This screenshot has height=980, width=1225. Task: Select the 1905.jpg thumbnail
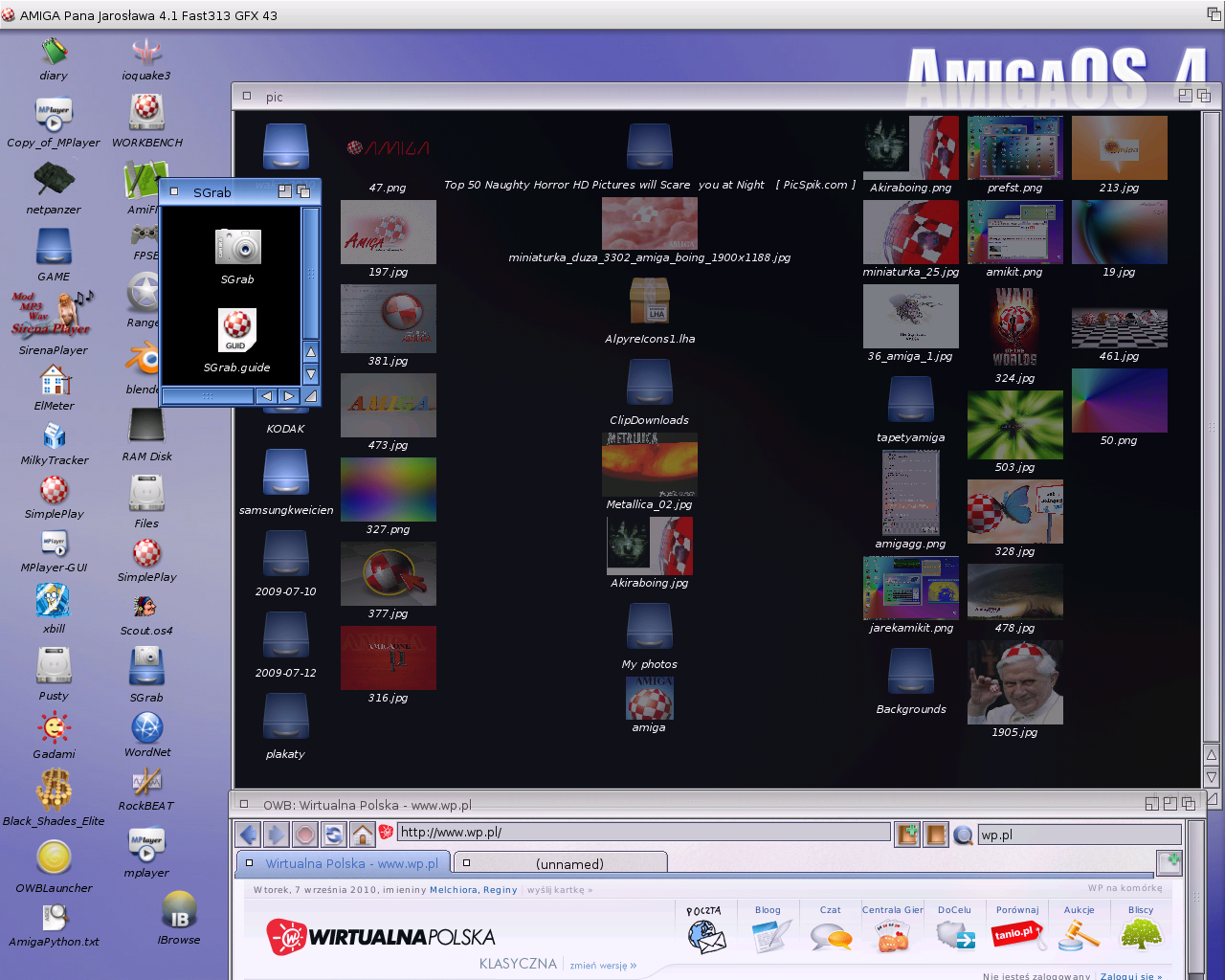click(x=1014, y=681)
